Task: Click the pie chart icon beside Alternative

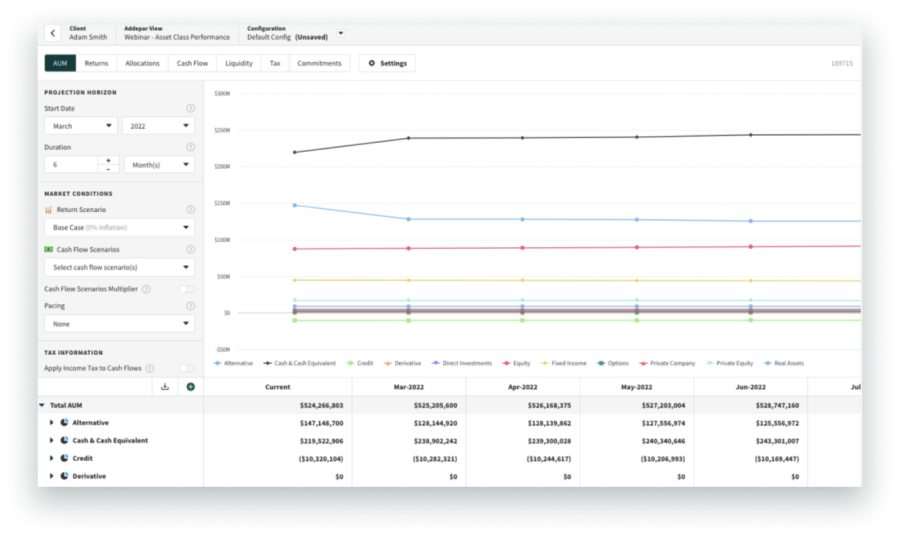Action: pyautogui.click(x=64, y=423)
